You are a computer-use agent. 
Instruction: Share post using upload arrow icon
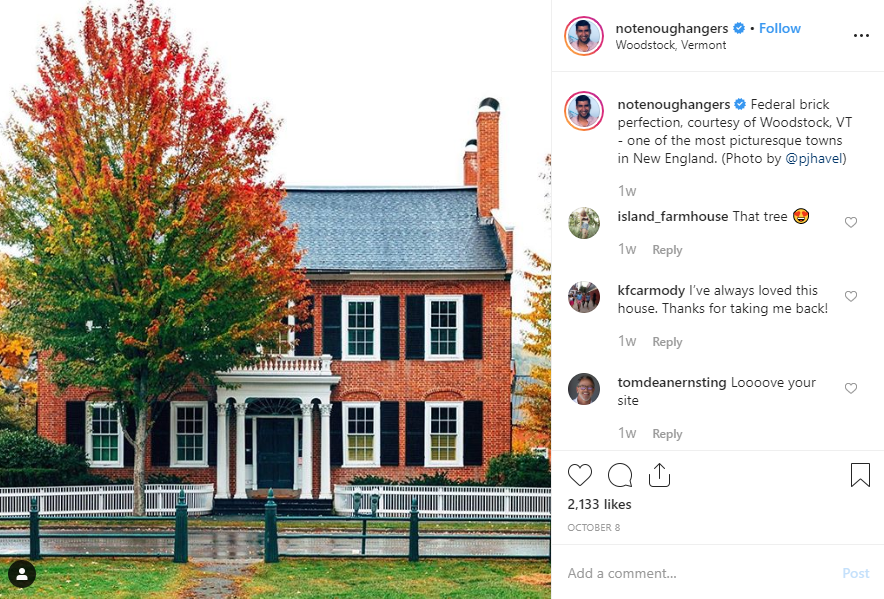point(659,475)
